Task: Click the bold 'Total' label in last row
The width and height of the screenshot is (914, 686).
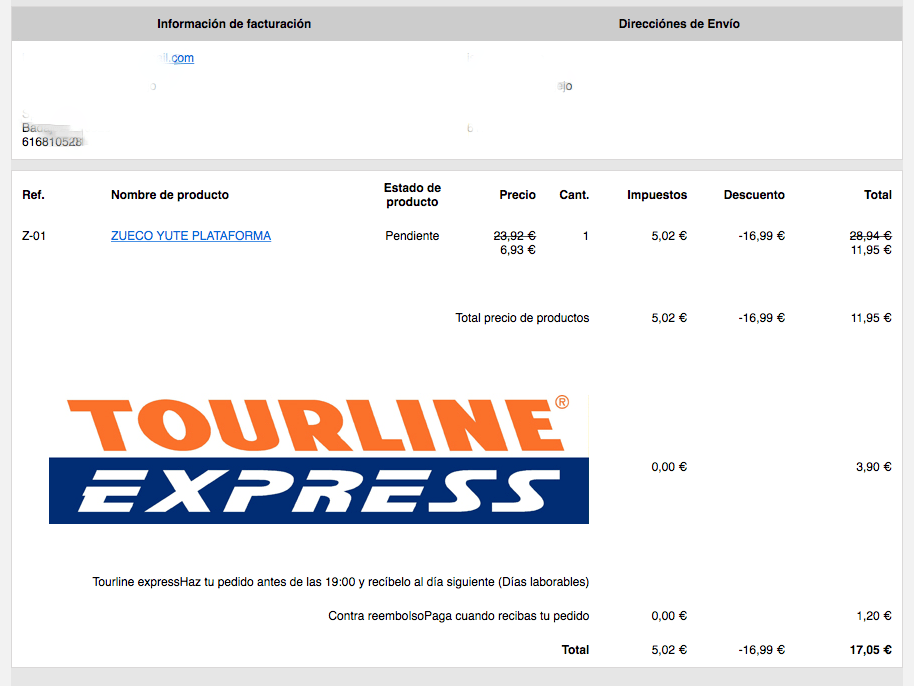Action: [575, 649]
